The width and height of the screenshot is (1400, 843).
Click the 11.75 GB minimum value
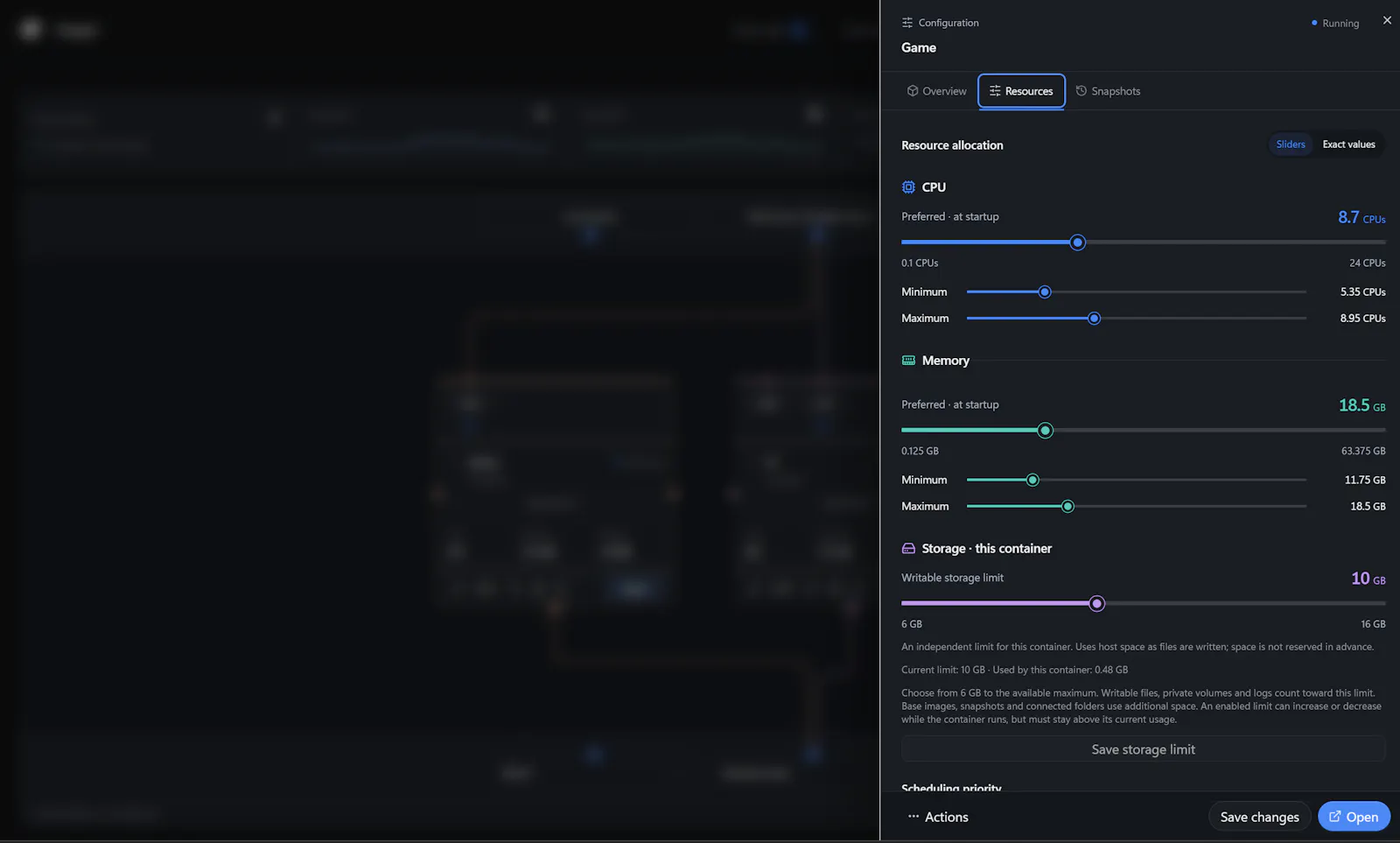click(1365, 481)
